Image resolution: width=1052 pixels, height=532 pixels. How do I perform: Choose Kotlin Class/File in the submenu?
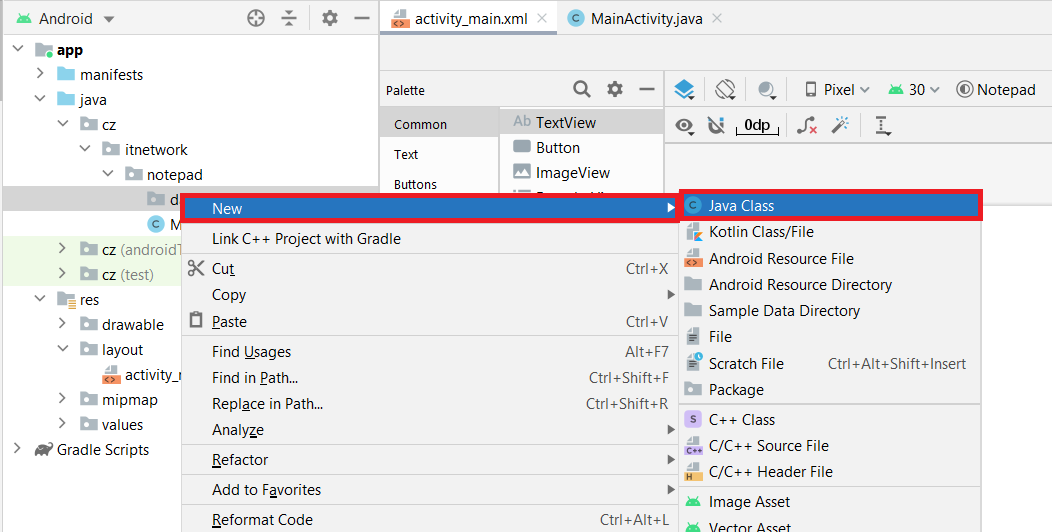pyautogui.click(x=761, y=232)
